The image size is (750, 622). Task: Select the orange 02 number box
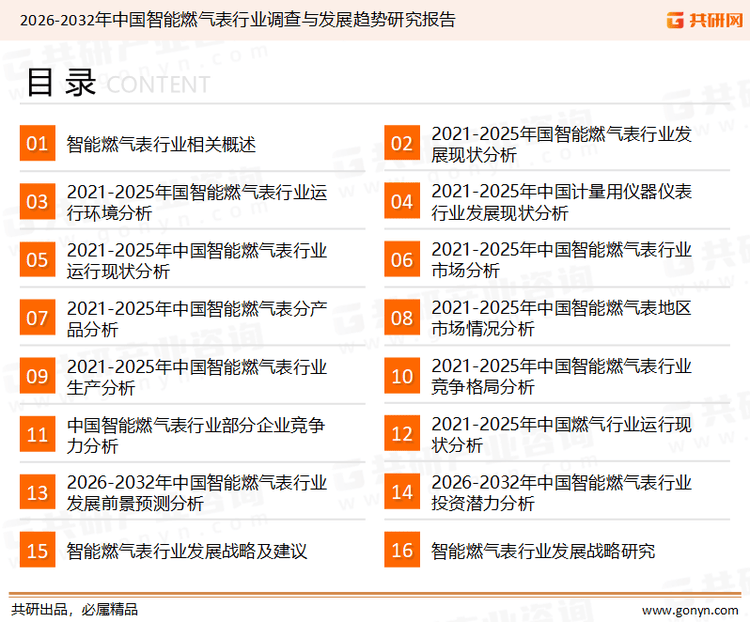pos(401,144)
